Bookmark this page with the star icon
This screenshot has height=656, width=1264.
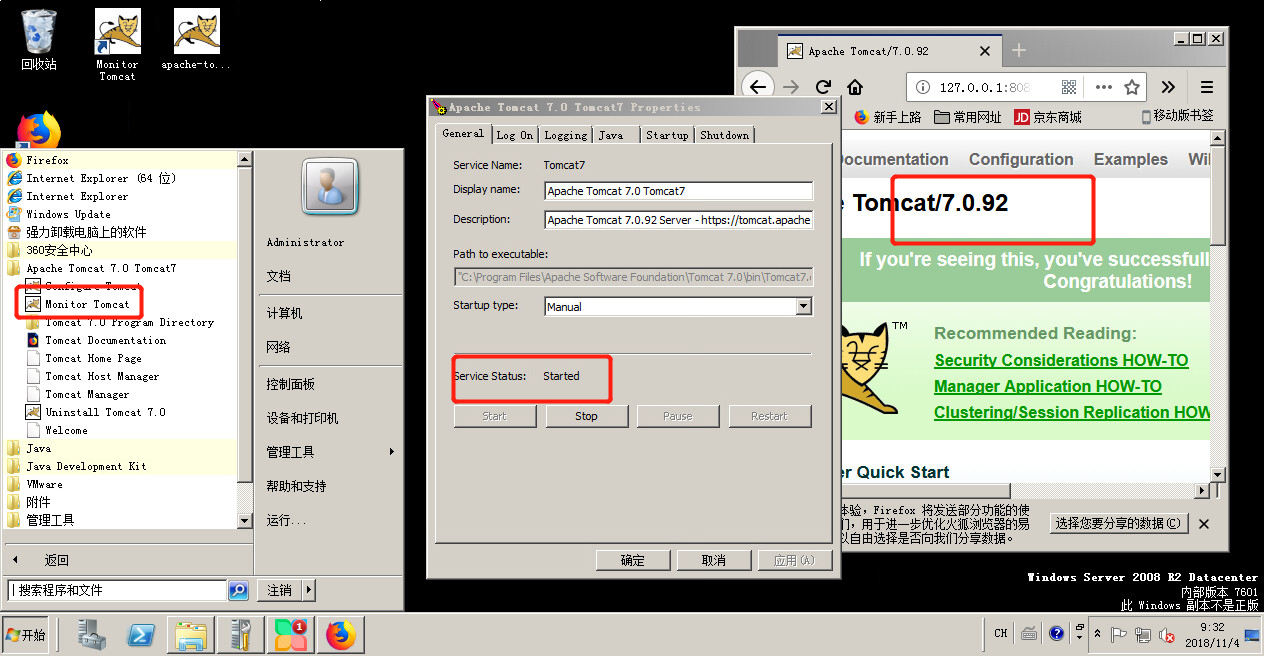click(x=1132, y=87)
